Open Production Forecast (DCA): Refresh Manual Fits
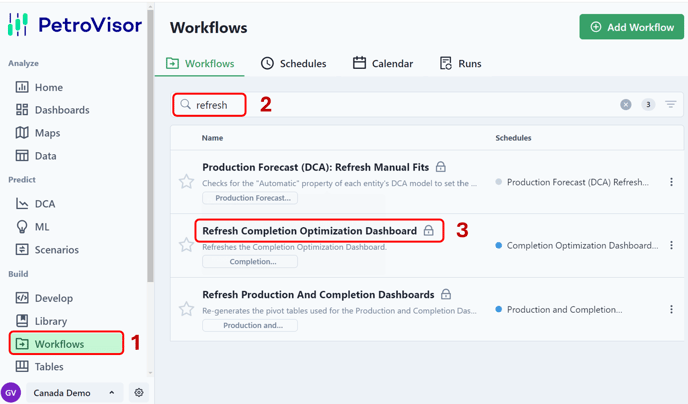Image resolution: width=688 pixels, height=404 pixels. click(x=315, y=167)
